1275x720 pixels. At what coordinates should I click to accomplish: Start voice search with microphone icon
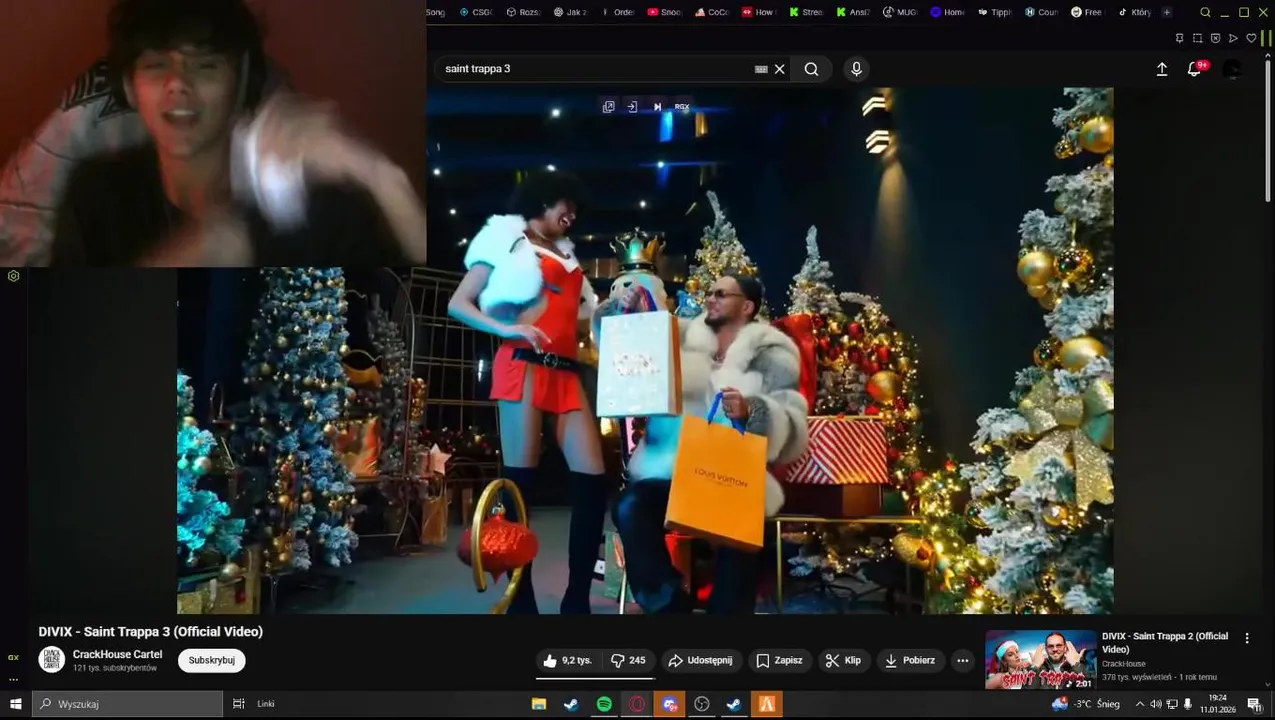(856, 69)
